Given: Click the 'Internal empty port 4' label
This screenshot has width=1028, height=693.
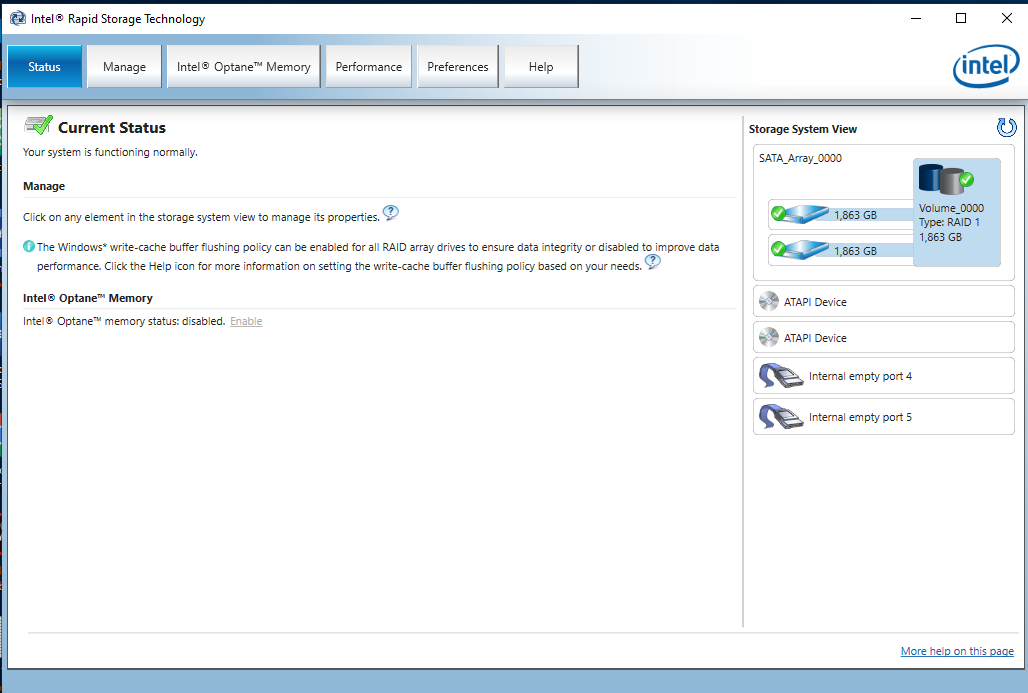Looking at the screenshot, I should coord(860,376).
